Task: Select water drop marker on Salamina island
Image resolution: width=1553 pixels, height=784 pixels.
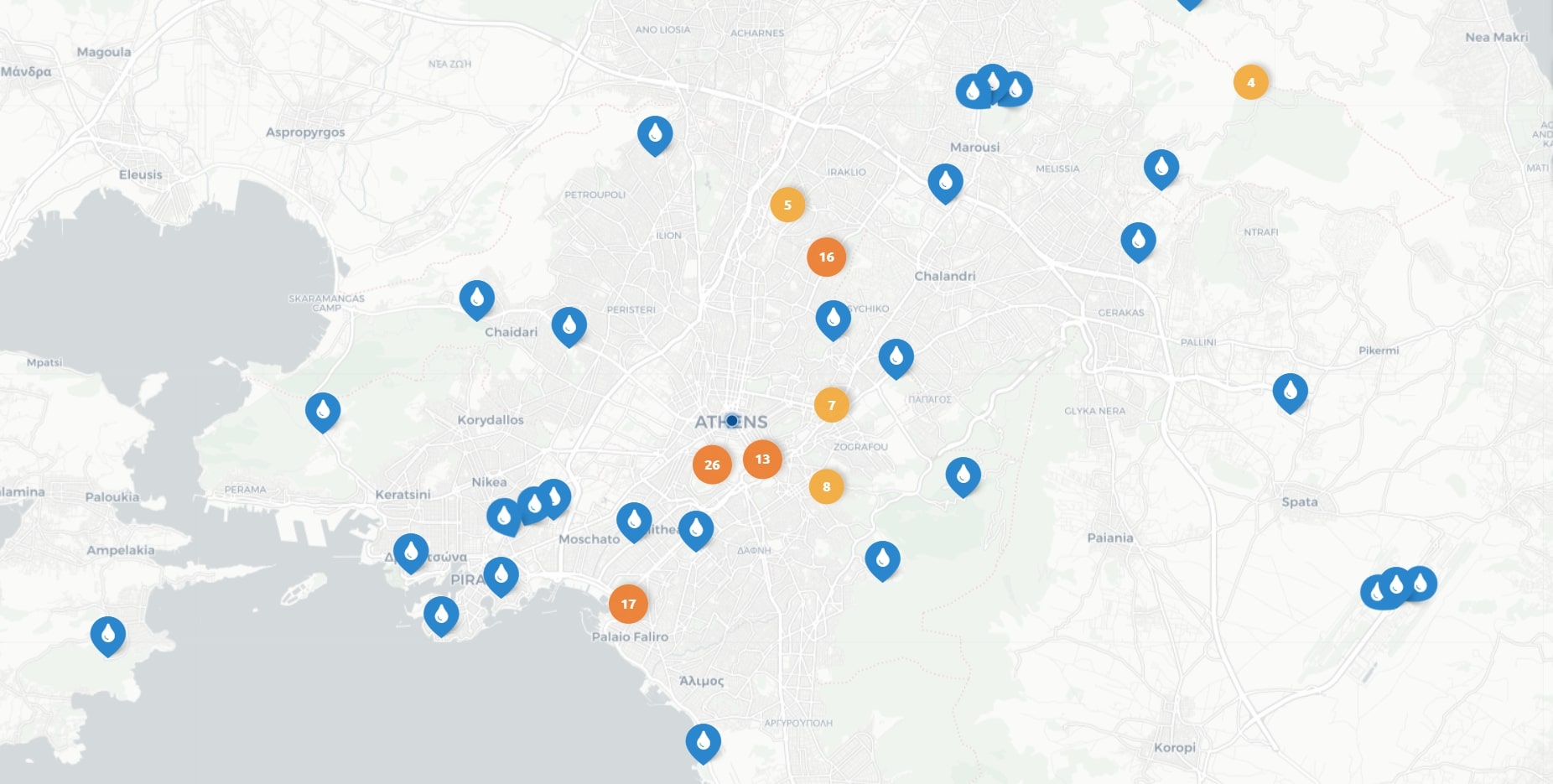Action: pyautogui.click(x=108, y=635)
